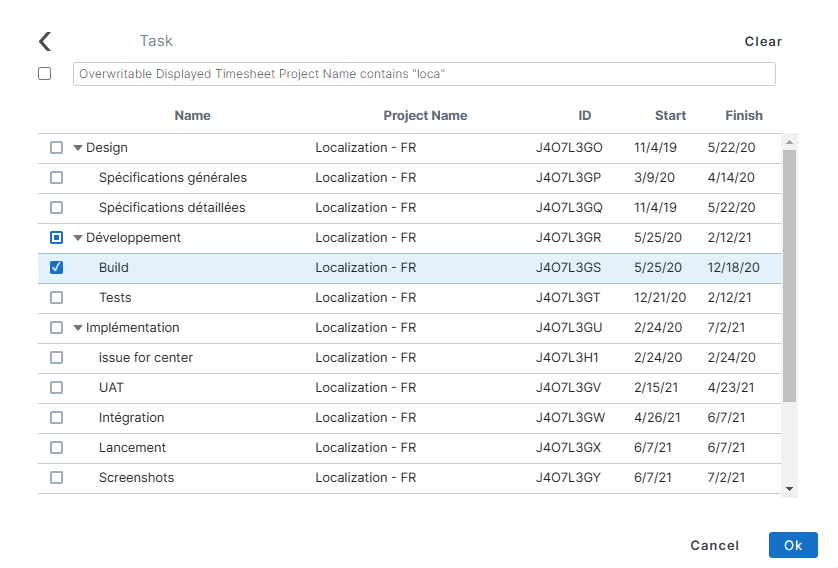Sort by the Name column header
The width and height of the screenshot is (838, 568).
click(x=192, y=116)
